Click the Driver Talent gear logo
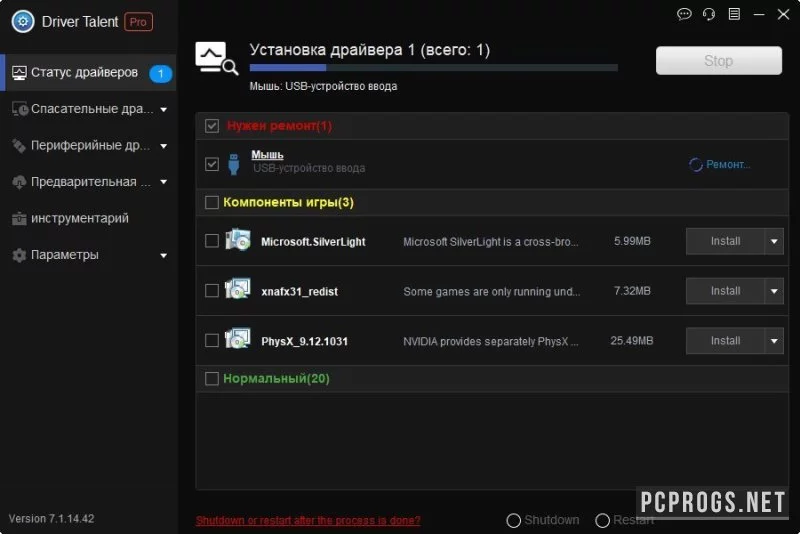The height and width of the screenshot is (534, 800). [x=23, y=21]
